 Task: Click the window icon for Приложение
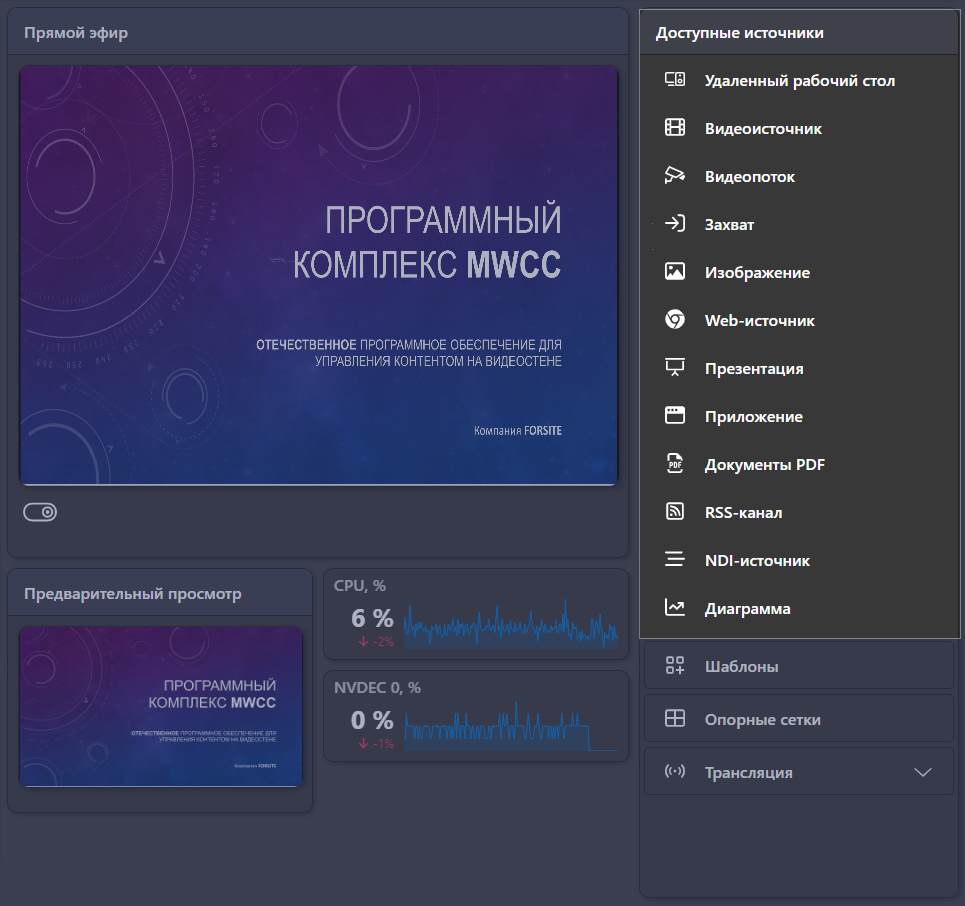click(x=675, y=415)
